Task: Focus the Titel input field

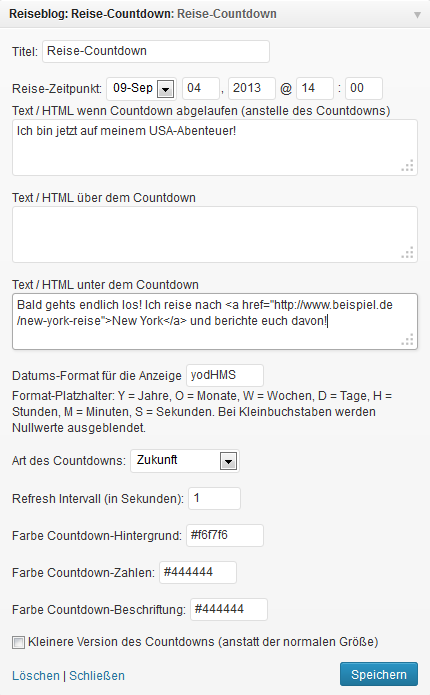Action: point(156,51)
